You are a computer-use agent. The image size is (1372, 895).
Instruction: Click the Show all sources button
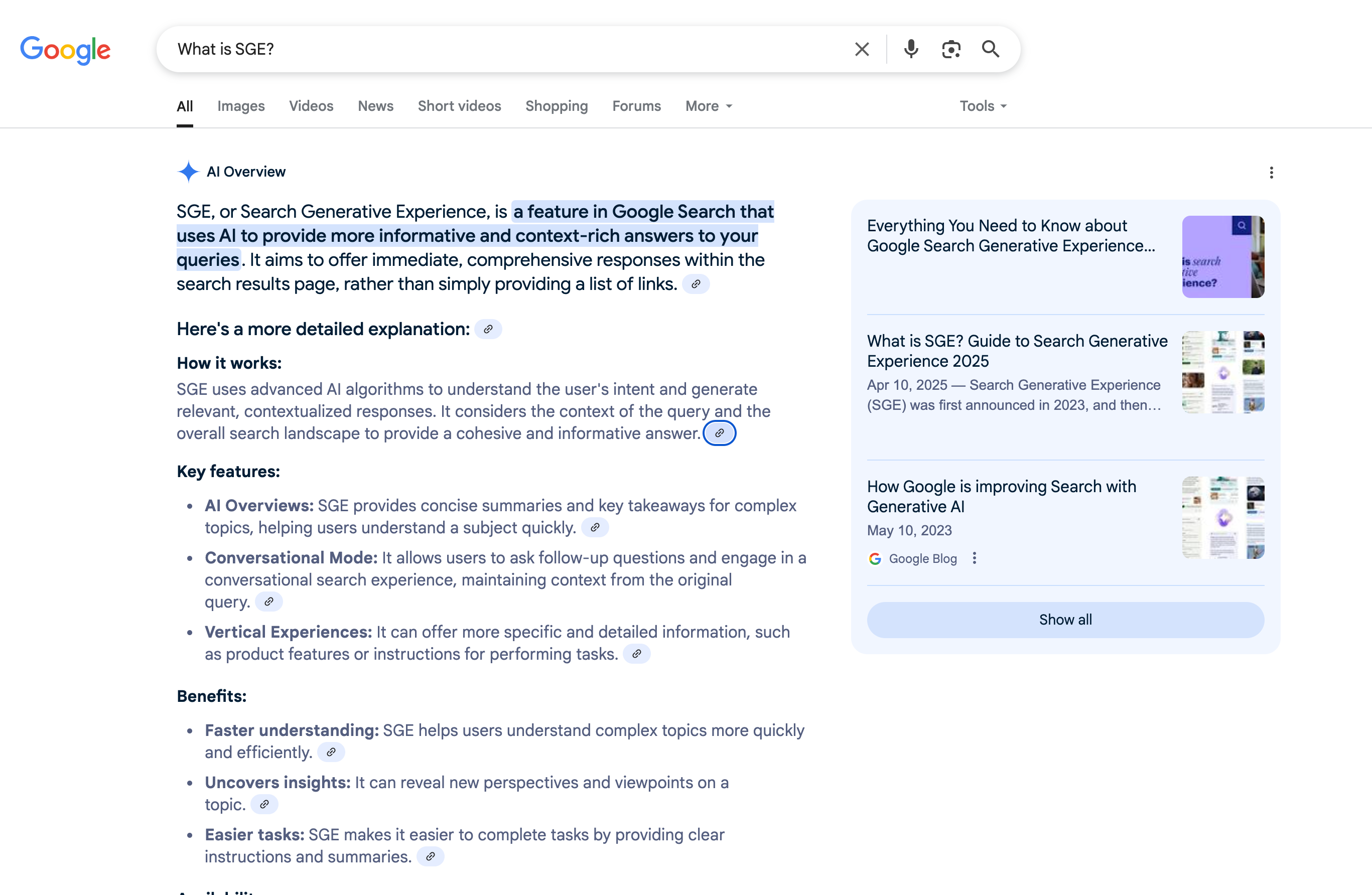pyautogui.click(x=1065, y=620)
